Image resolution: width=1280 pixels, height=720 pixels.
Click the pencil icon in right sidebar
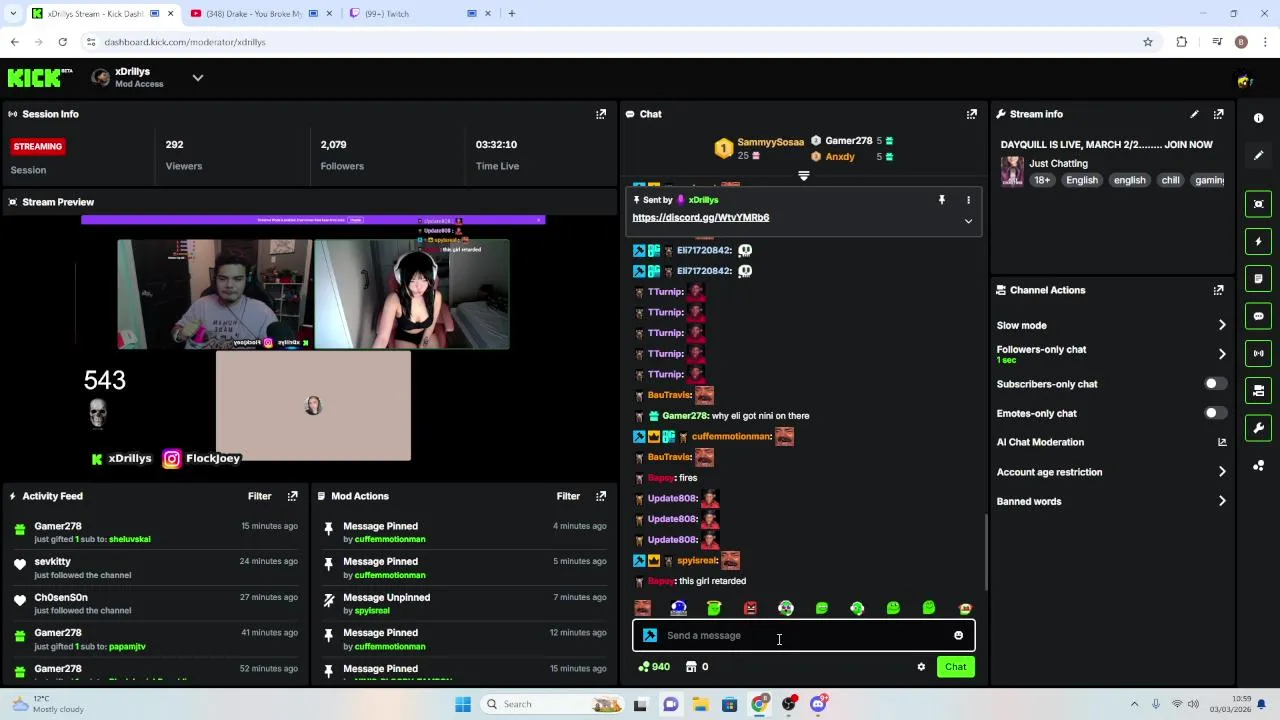click(x=1258, y=155)
